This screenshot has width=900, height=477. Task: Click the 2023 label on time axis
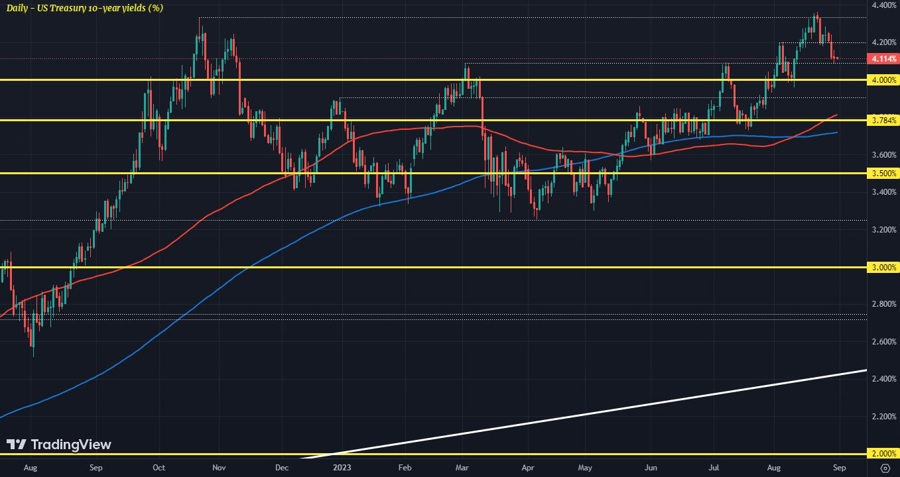click(x=342, y=467)
